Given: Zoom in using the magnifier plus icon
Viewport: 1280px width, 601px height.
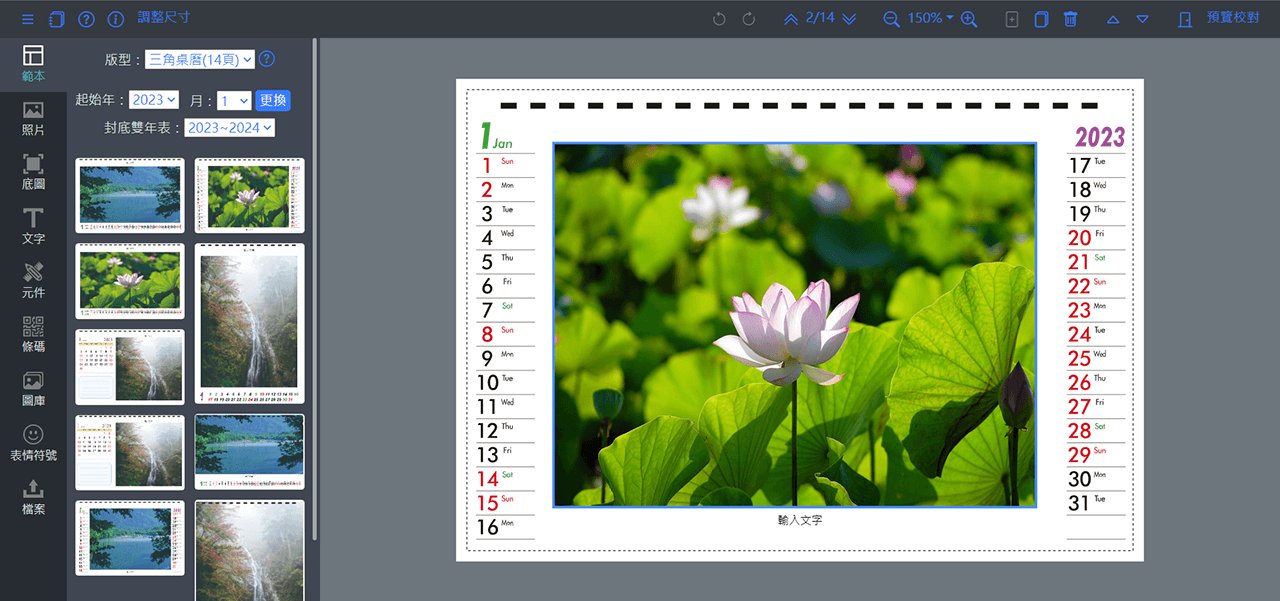Looking at the screenshot, I should pos(968,18).
